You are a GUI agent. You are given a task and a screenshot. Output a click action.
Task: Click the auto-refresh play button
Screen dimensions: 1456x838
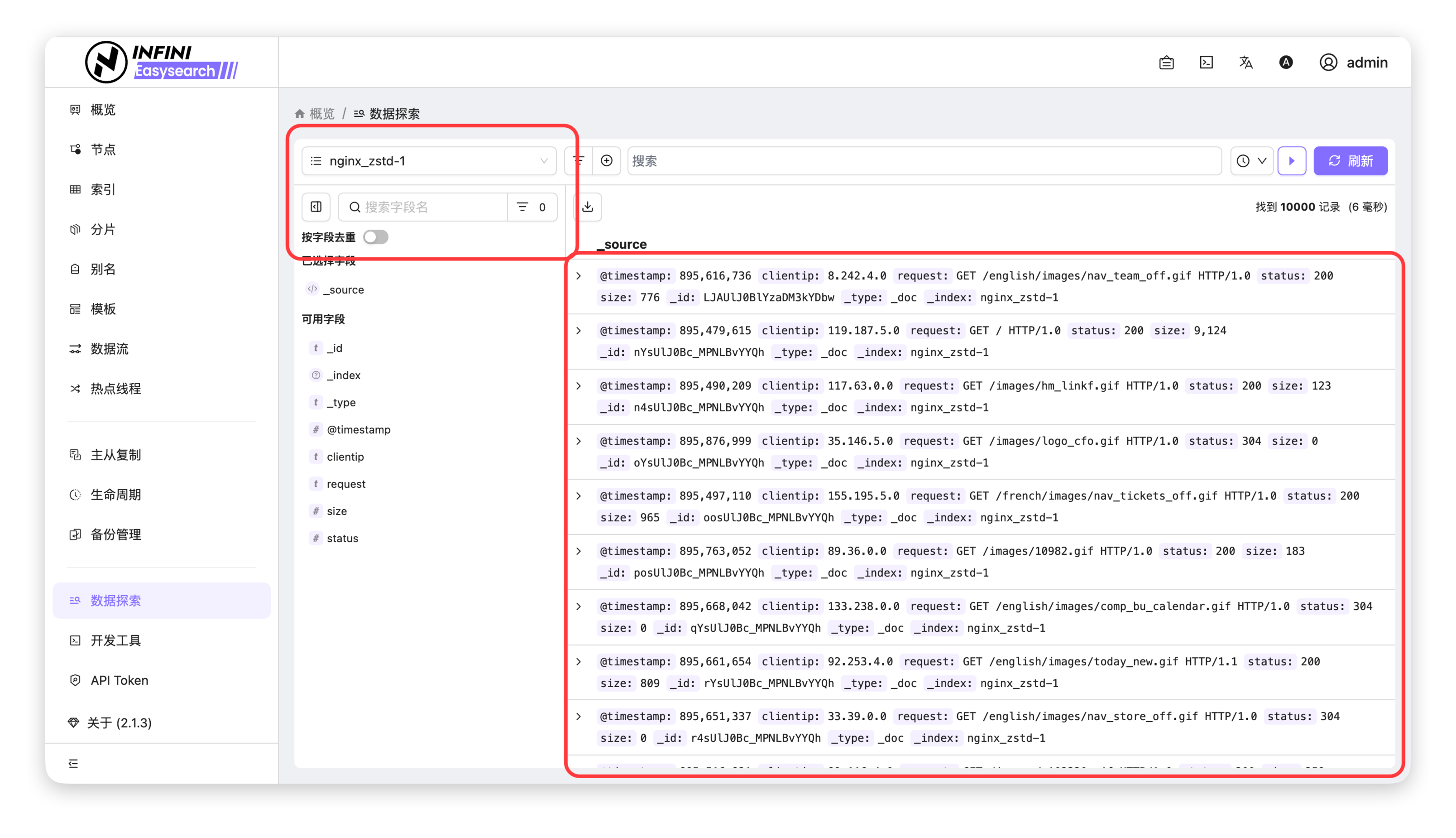pos(1292,160)
